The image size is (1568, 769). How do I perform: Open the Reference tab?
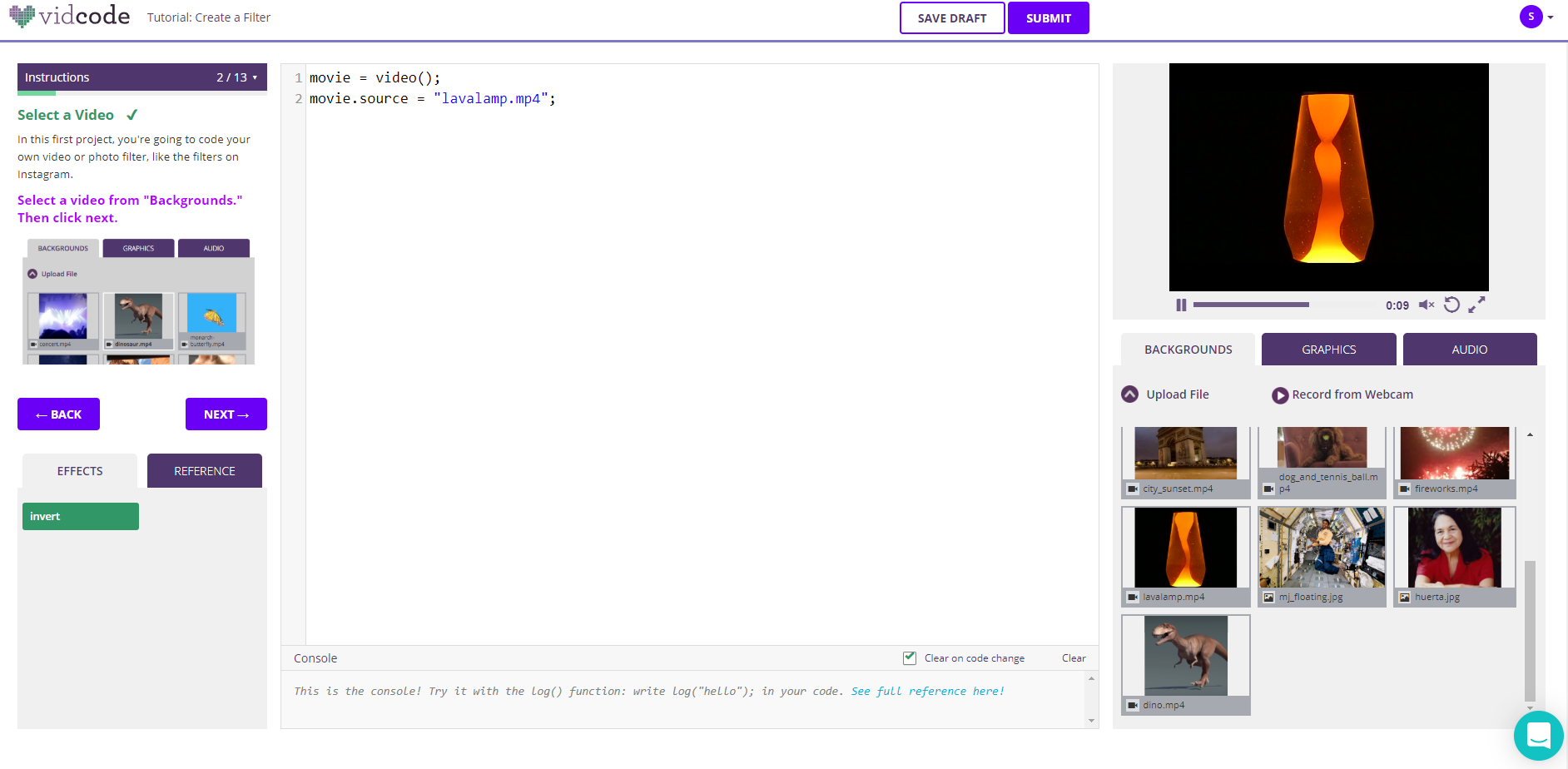click(204, 471)
